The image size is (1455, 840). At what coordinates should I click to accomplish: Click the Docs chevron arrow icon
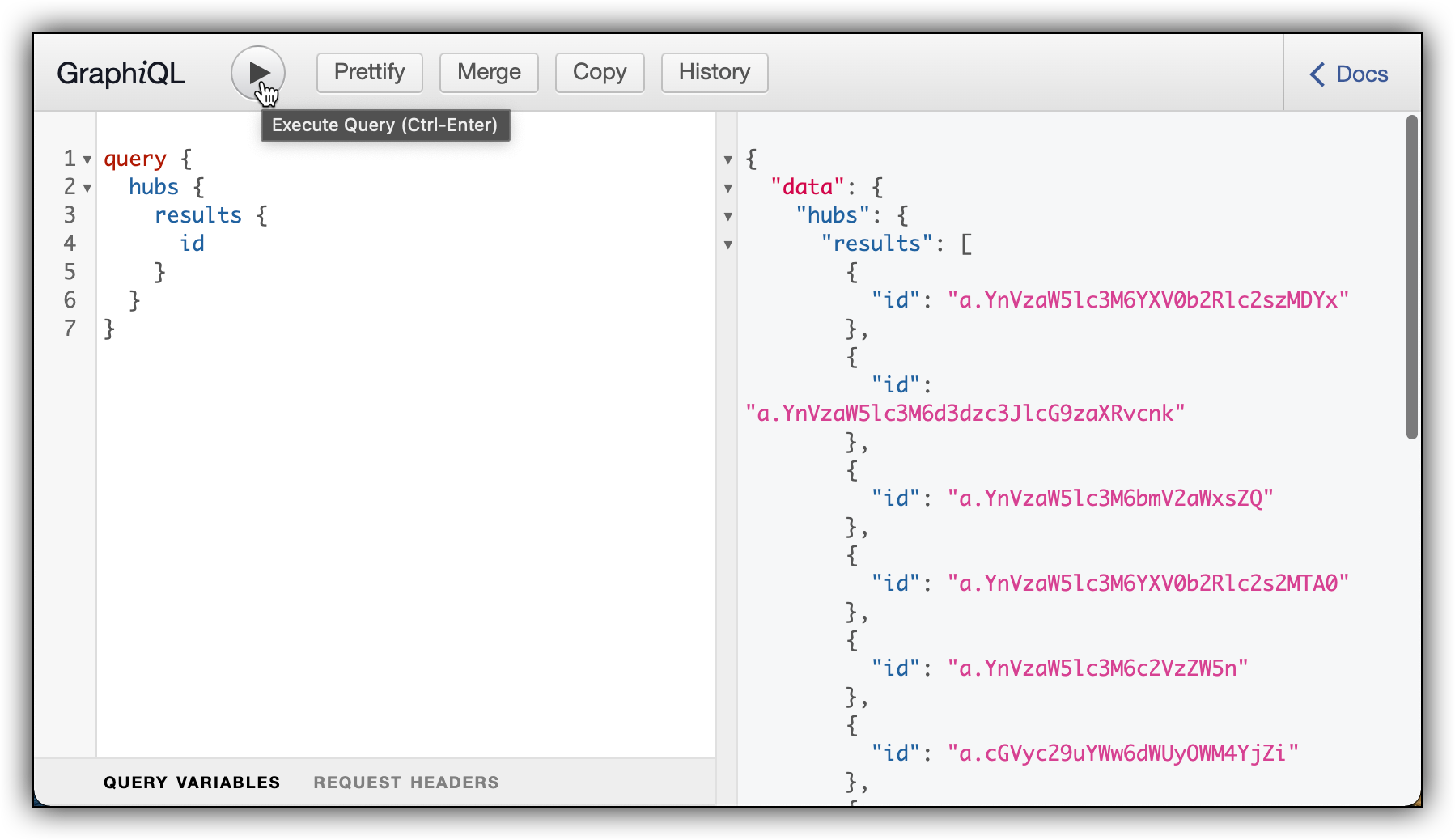pos(1317,74)
